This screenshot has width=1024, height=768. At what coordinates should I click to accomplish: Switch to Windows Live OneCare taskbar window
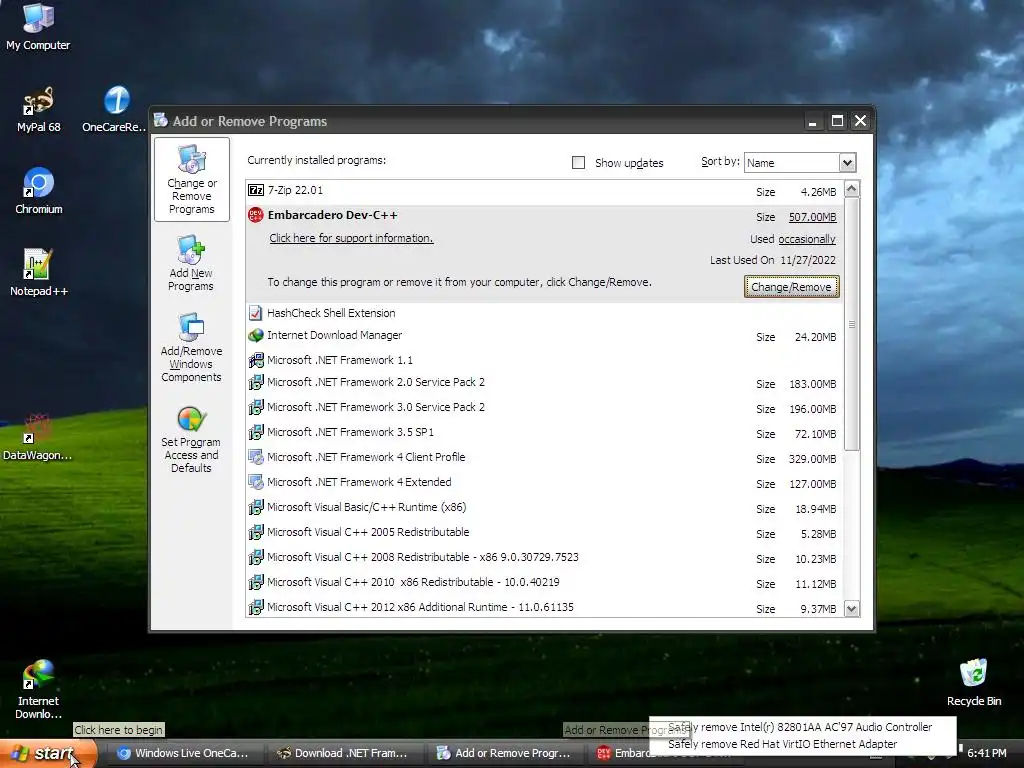coord(184,753)
